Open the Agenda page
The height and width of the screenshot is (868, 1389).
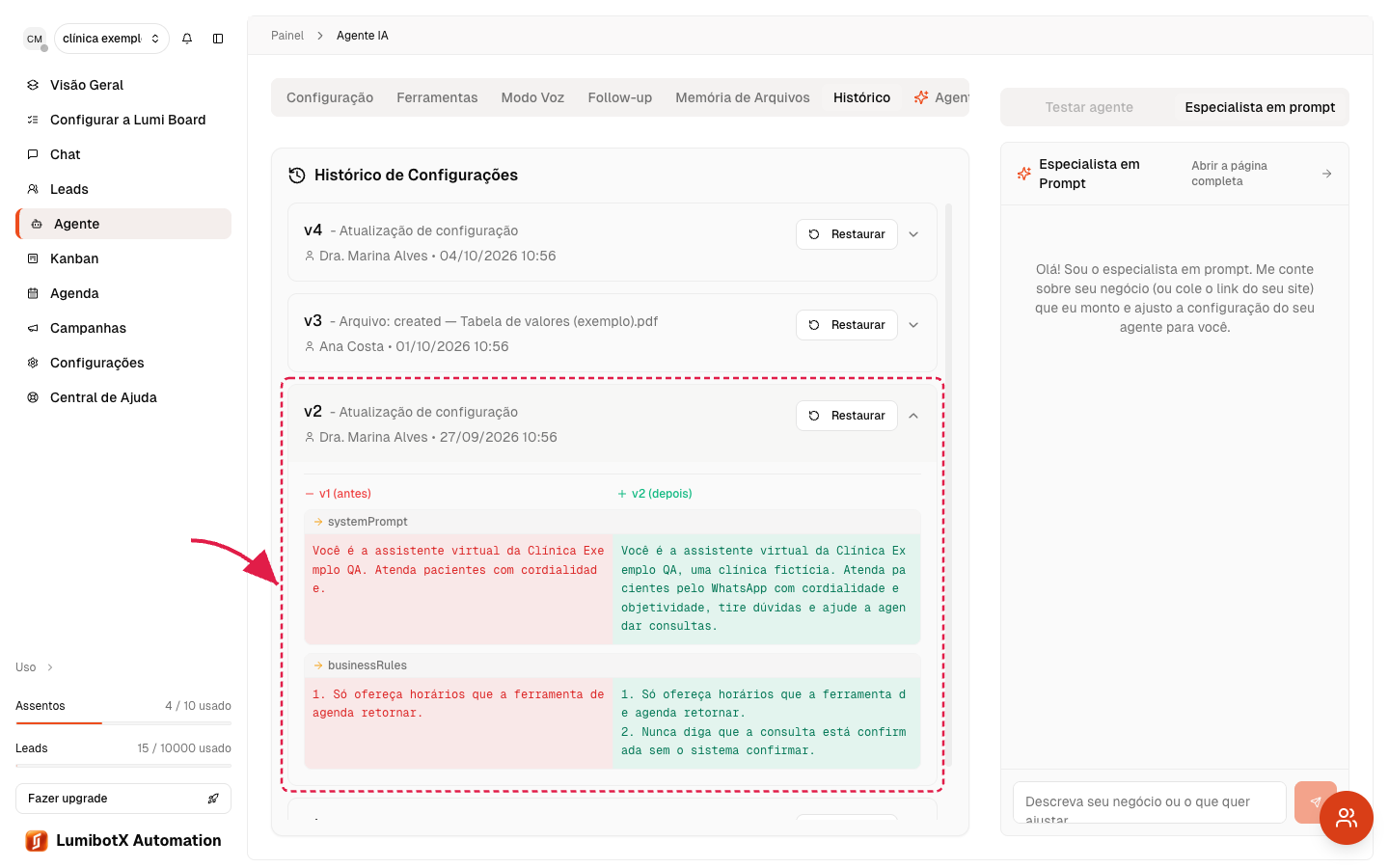click(123, 293)
